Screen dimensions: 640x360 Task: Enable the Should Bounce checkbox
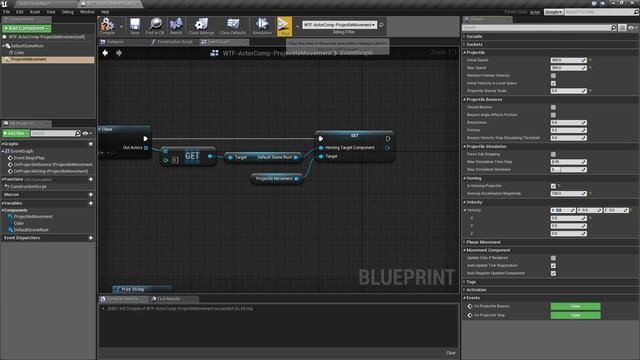click(x=553, y=107)
